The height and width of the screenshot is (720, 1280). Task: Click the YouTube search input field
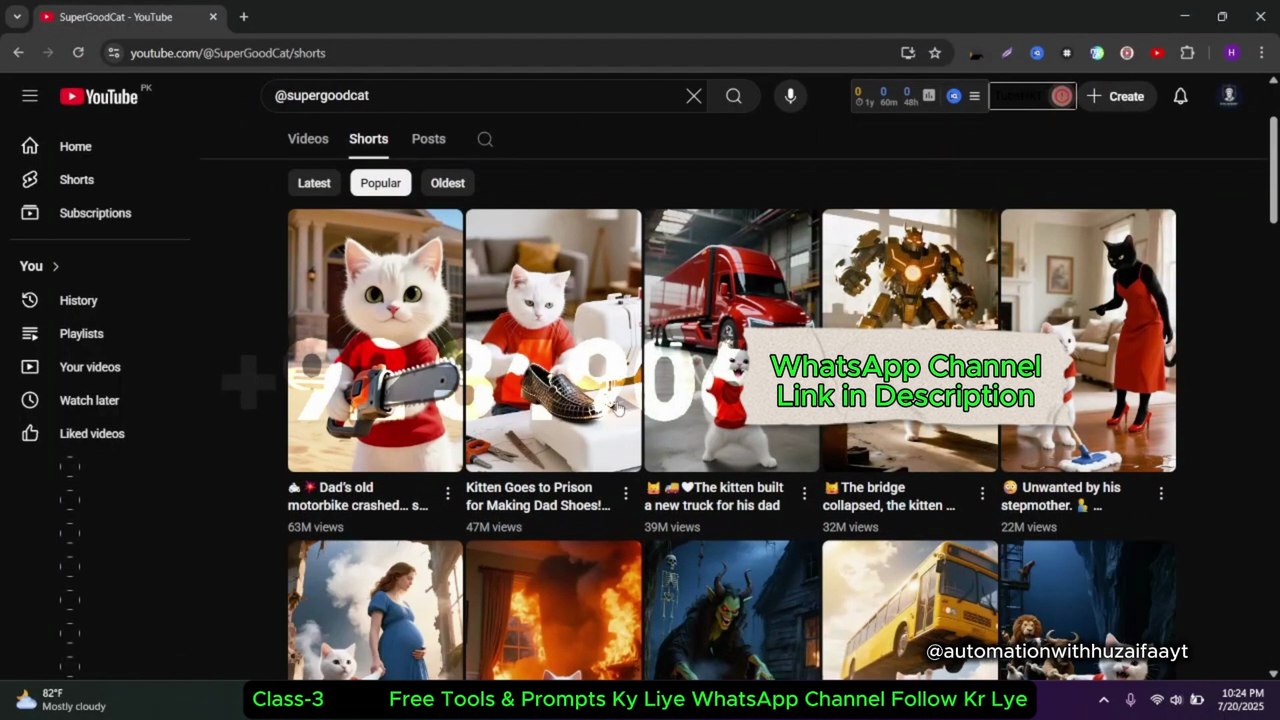click(x=474, y=96)
